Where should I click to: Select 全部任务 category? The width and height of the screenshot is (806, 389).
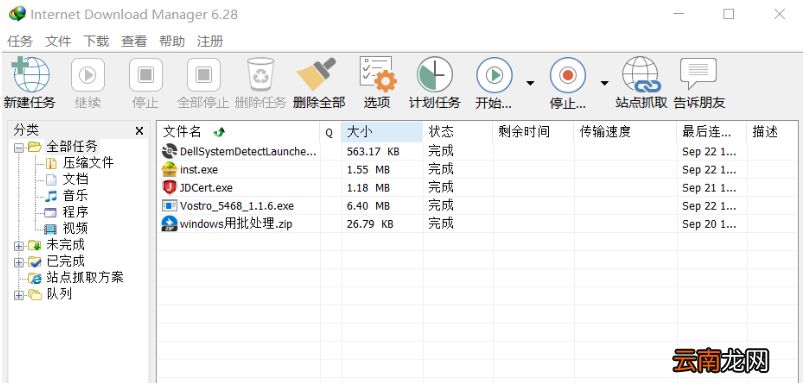(72, 147)
